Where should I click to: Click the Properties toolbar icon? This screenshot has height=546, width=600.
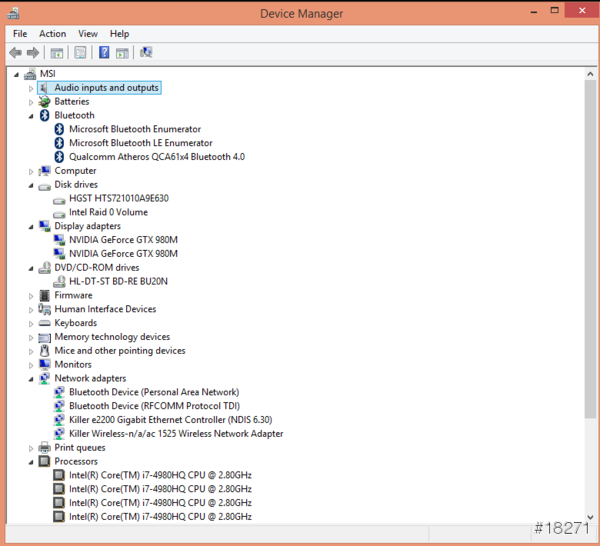(x=80, y=52)
